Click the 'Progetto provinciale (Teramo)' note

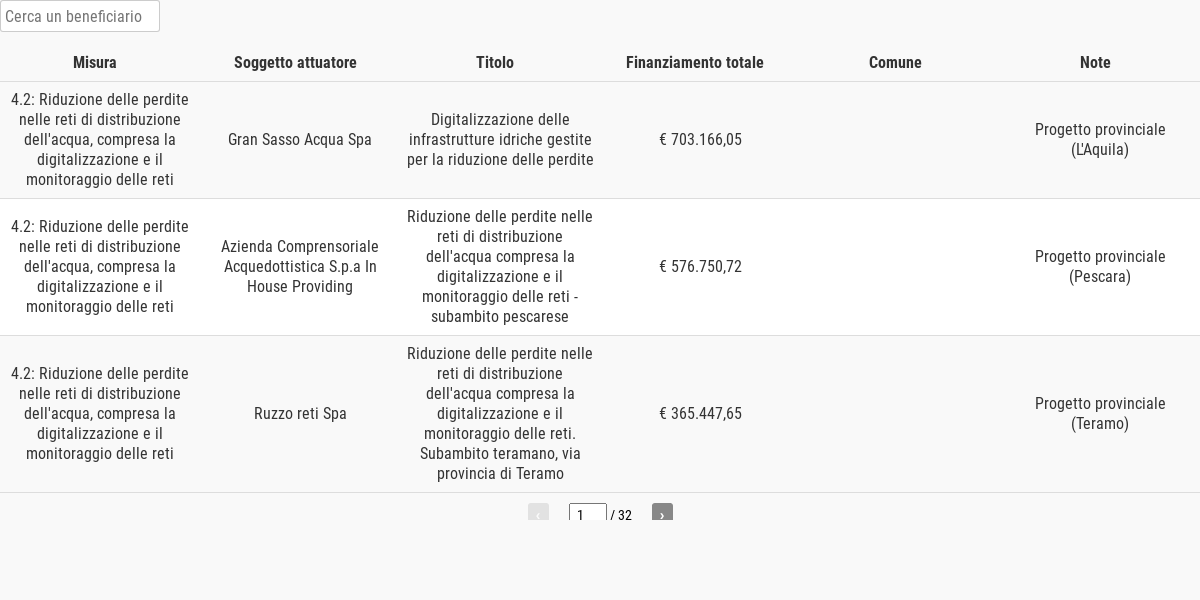coord(1100,413)
